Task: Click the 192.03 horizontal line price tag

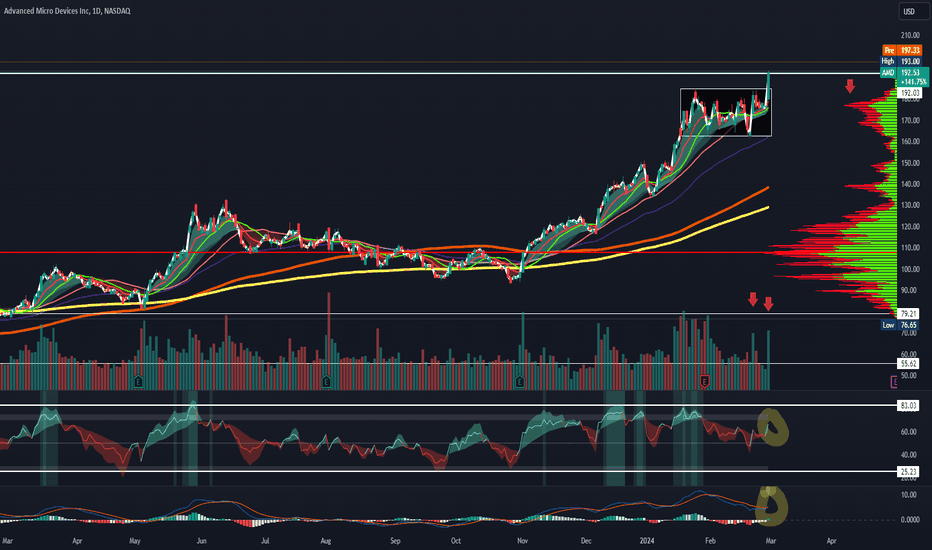Action: coord(910,93)
